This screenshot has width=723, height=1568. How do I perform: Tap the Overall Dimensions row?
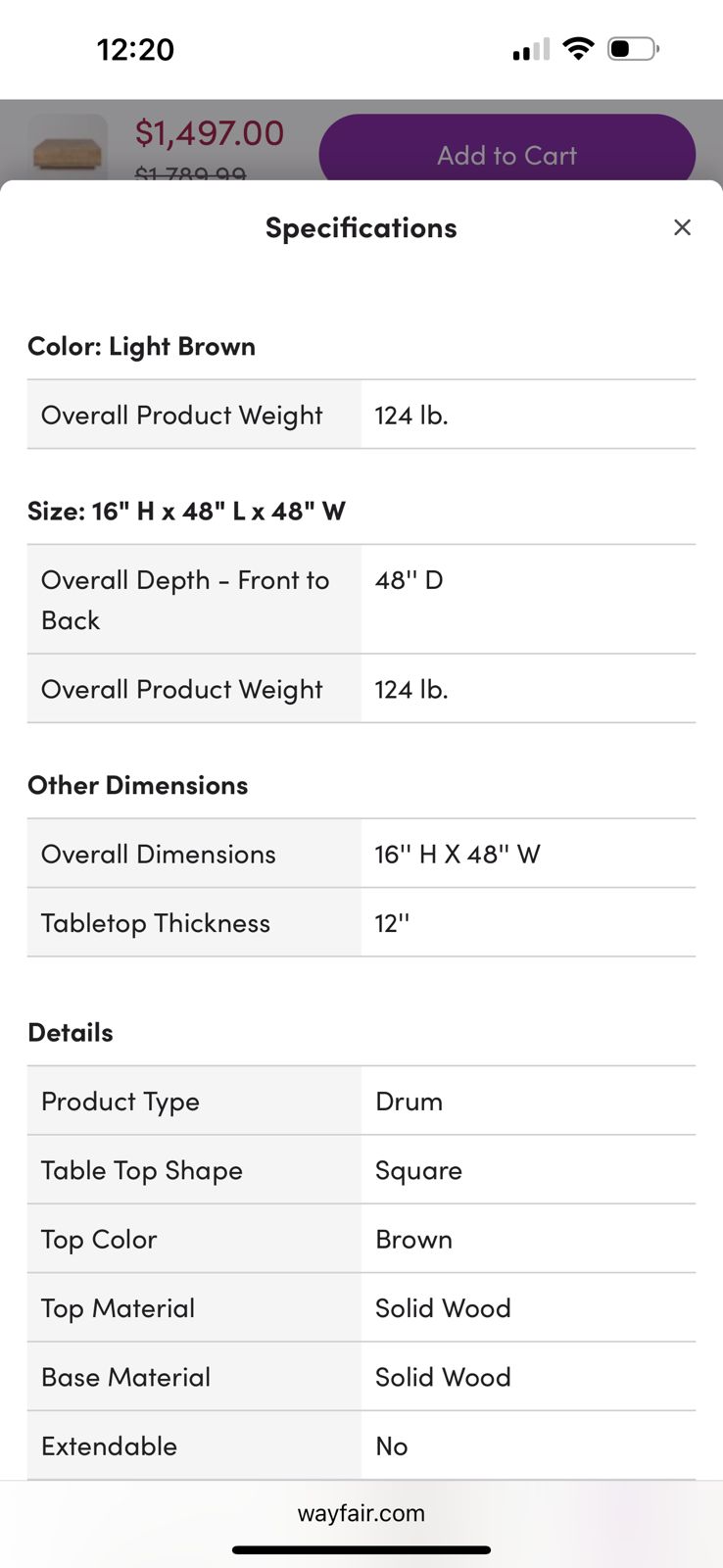[x=361, y=854]
